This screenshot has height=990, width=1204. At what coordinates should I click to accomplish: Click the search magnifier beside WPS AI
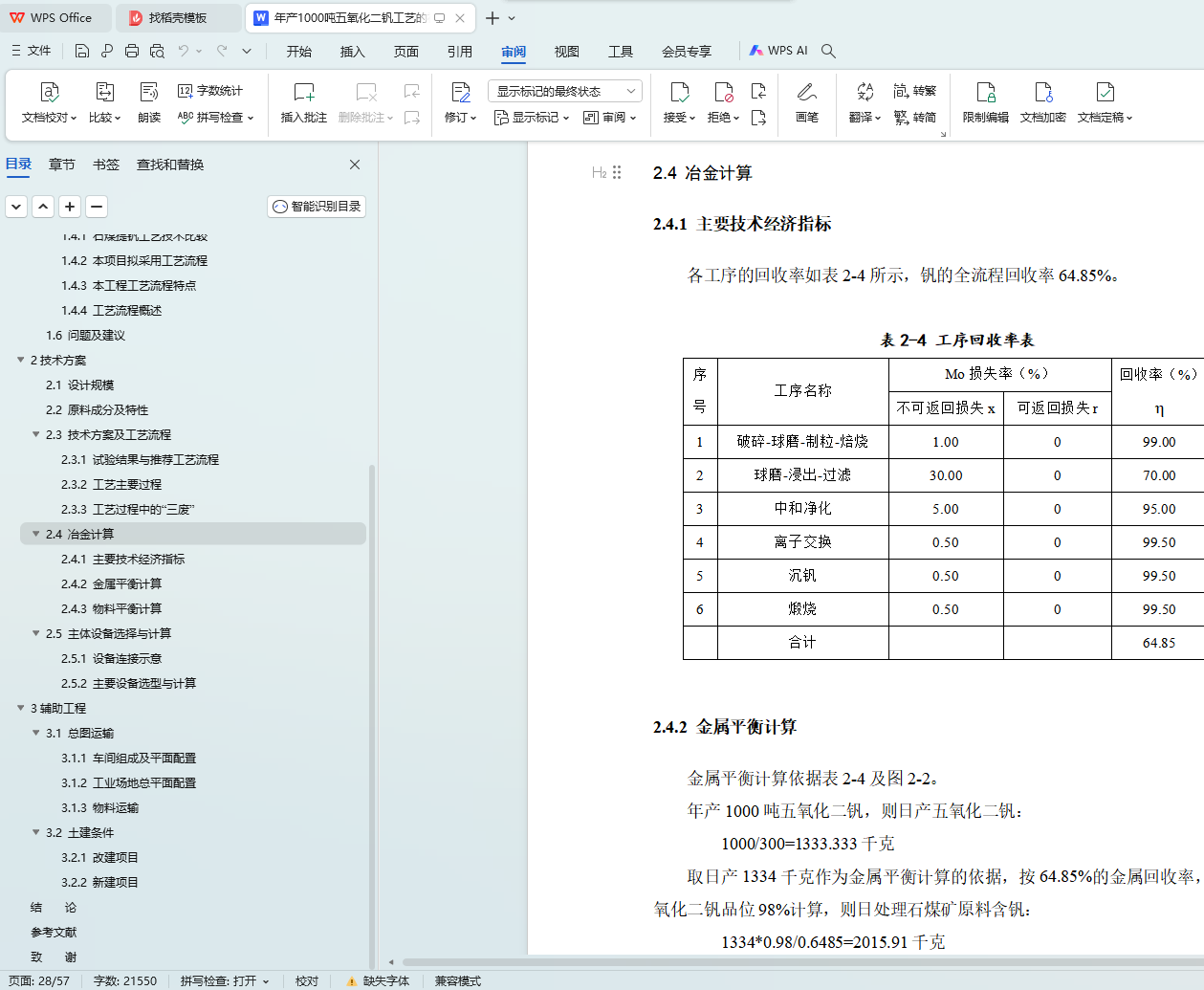pyautogui.click(x=828, y=51)
